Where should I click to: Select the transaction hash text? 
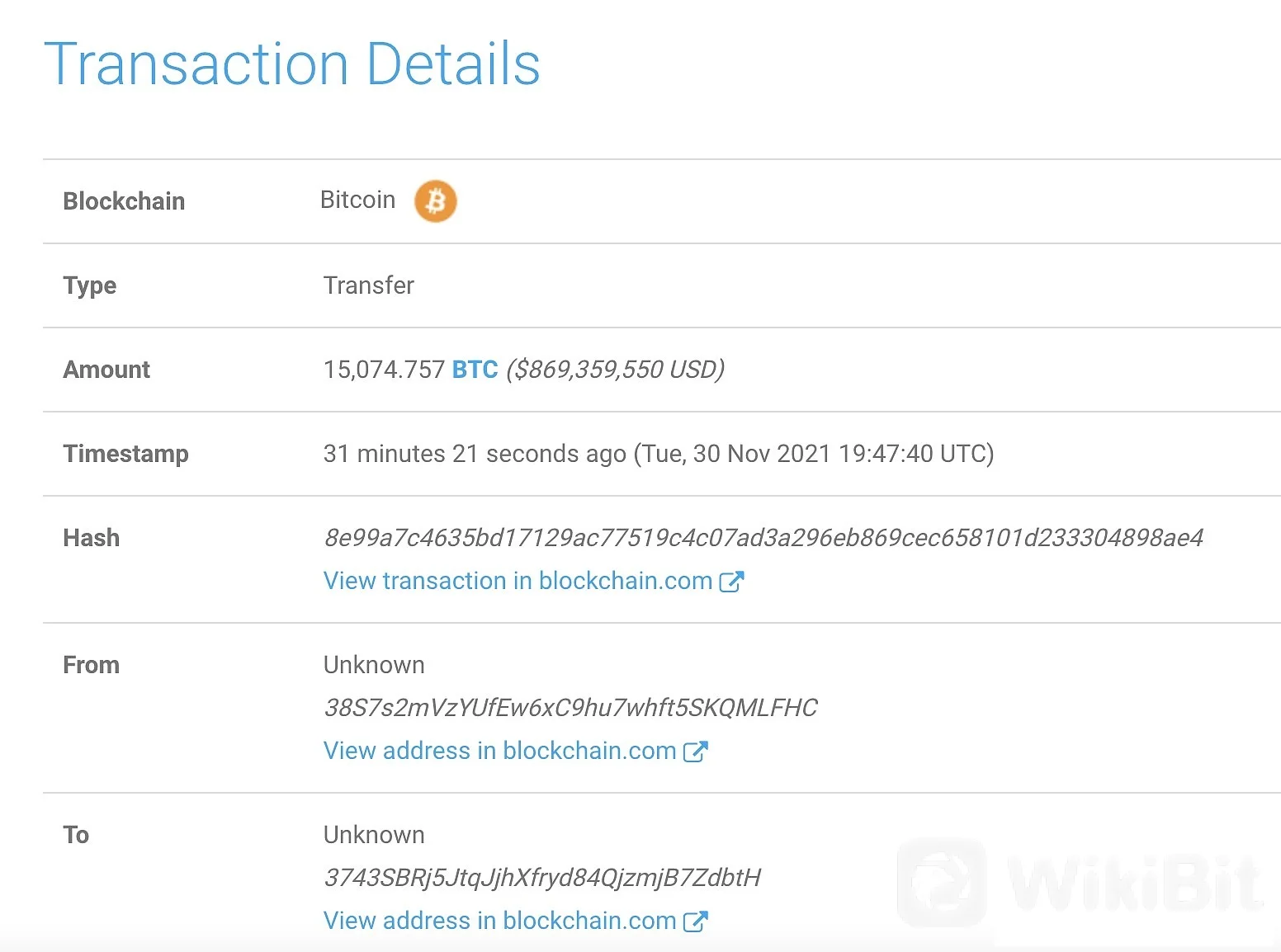763,538
